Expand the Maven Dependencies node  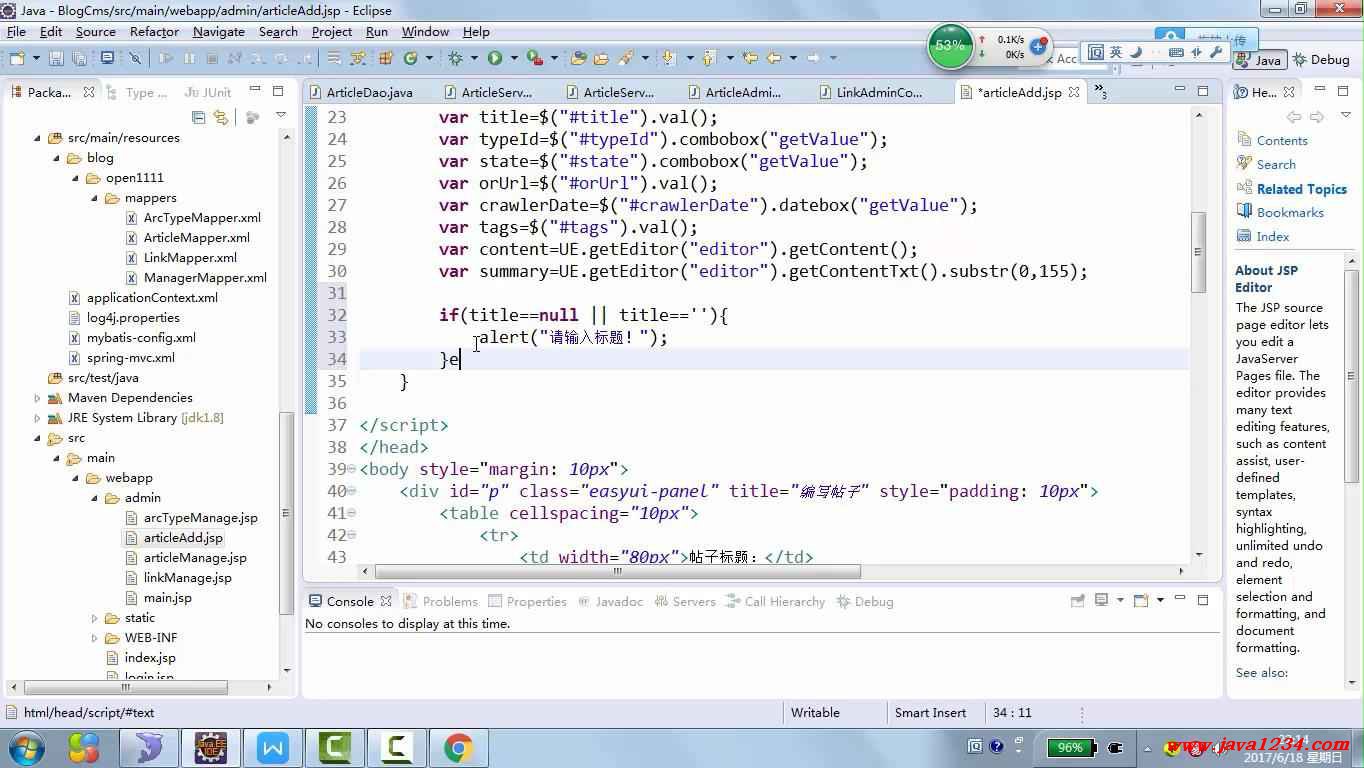click(39, 398)
